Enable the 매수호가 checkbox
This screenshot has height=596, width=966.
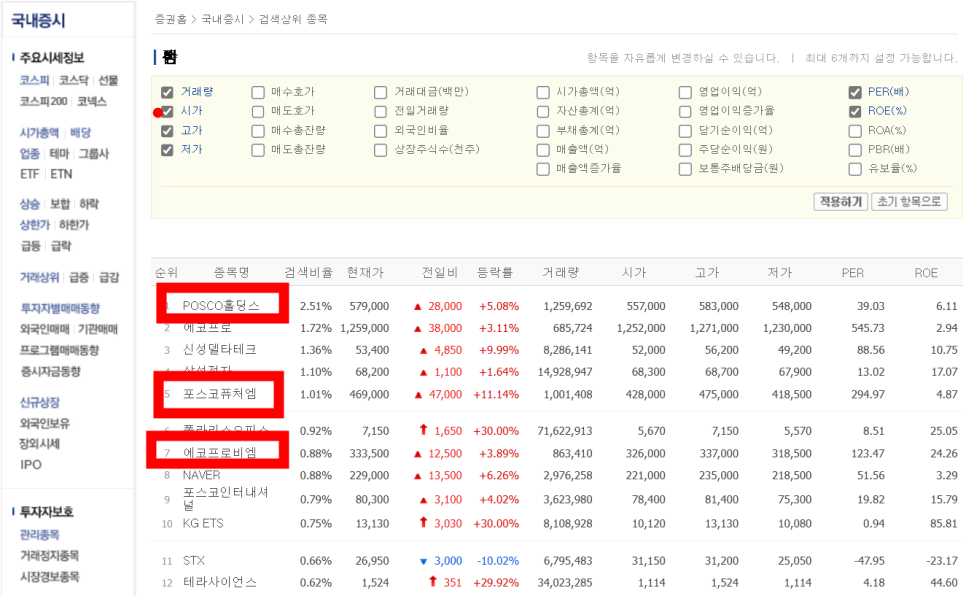[x=258, y=92]
